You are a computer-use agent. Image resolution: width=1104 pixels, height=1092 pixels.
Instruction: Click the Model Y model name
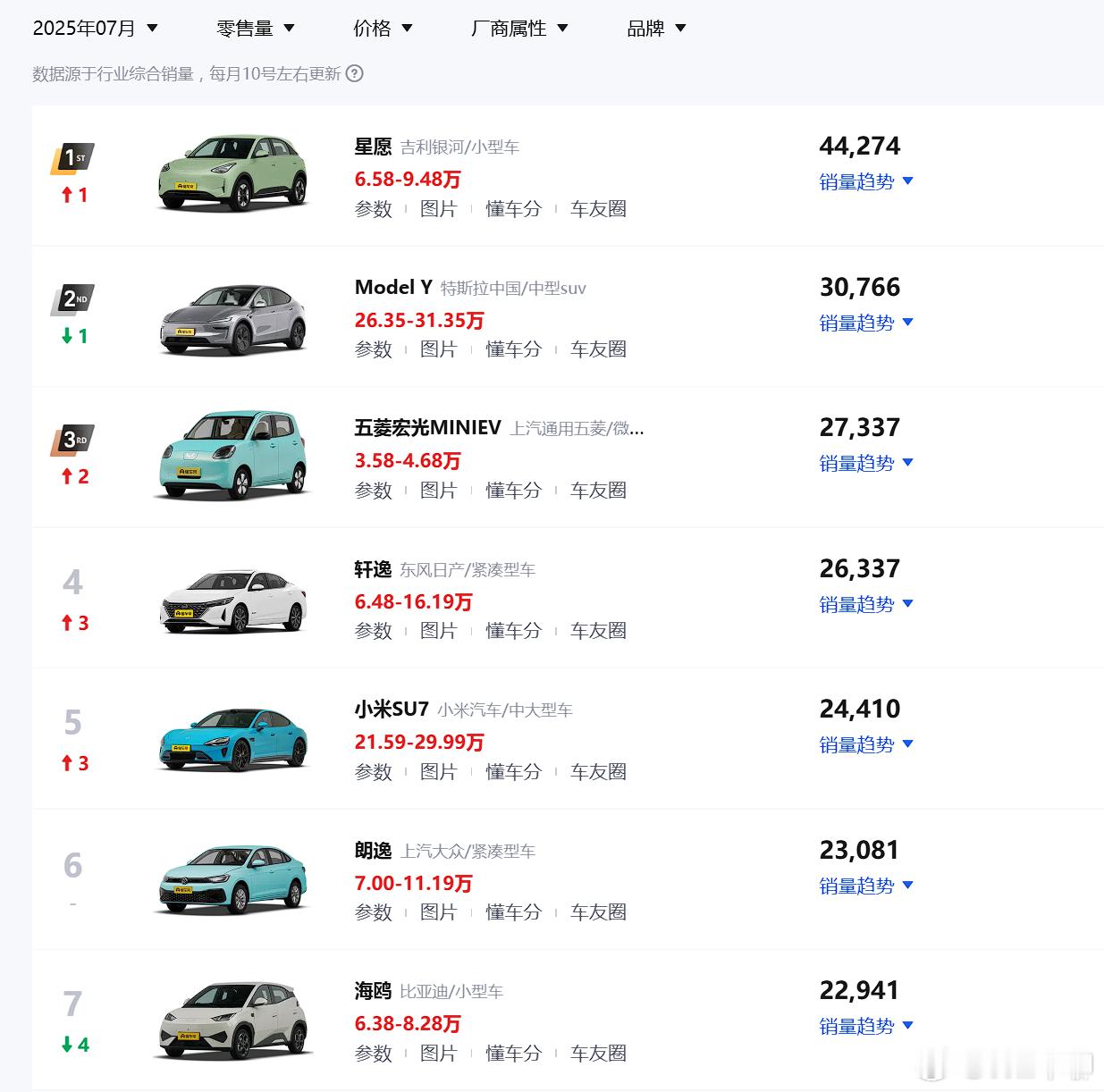click(393, 287)
